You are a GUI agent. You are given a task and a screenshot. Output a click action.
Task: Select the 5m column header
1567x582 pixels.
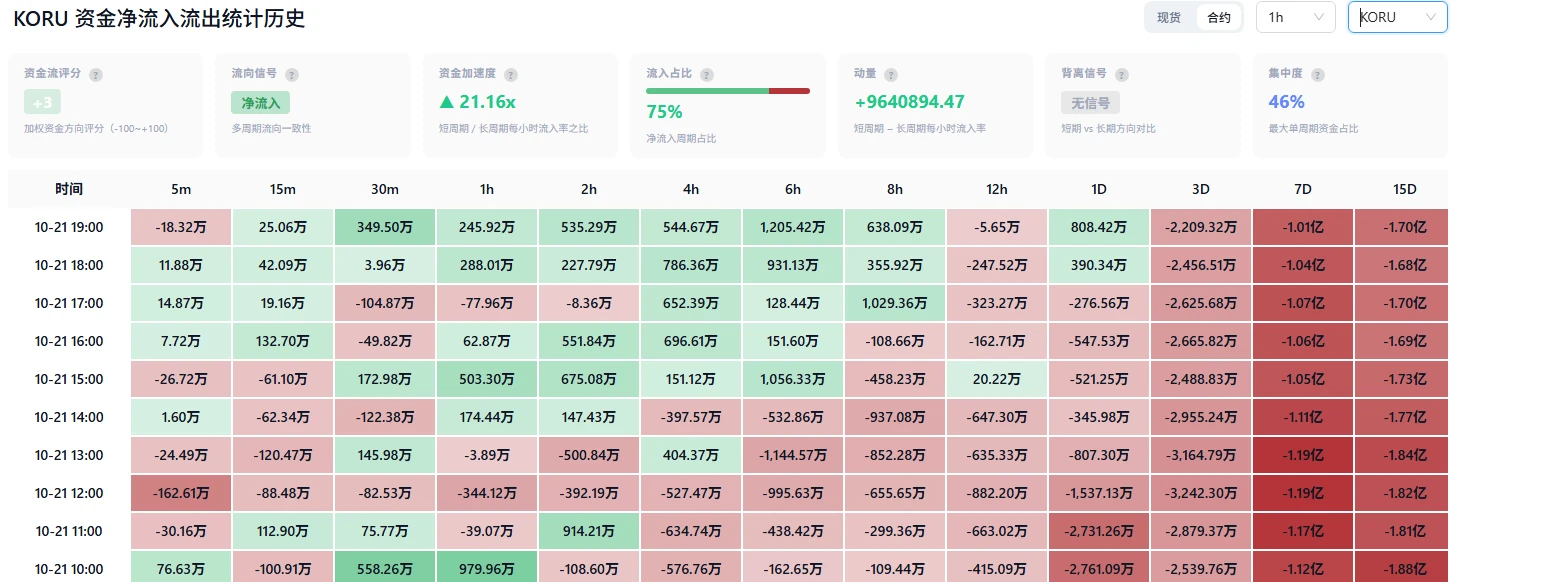pos(181,189)
